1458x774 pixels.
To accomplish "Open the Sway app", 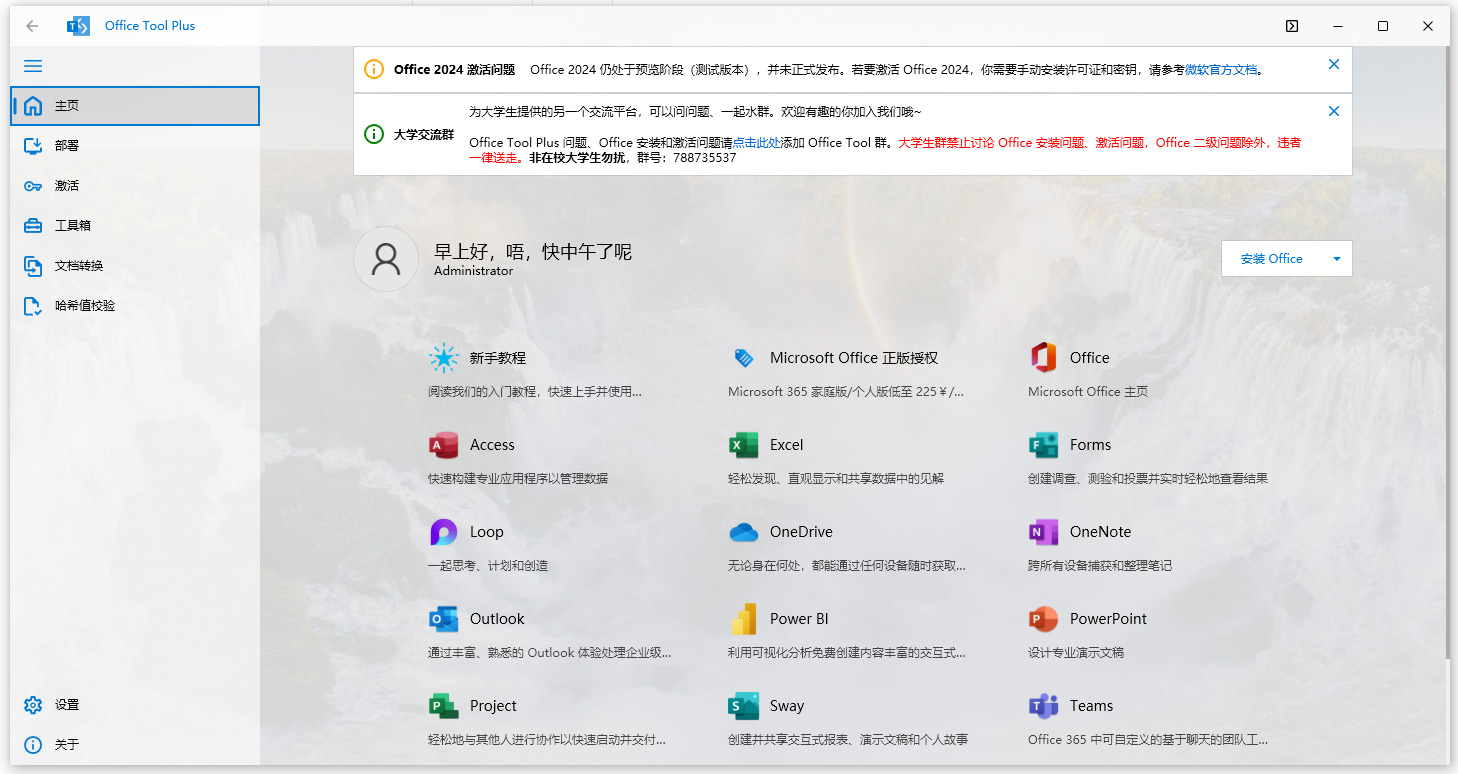I will pos(744,706).
